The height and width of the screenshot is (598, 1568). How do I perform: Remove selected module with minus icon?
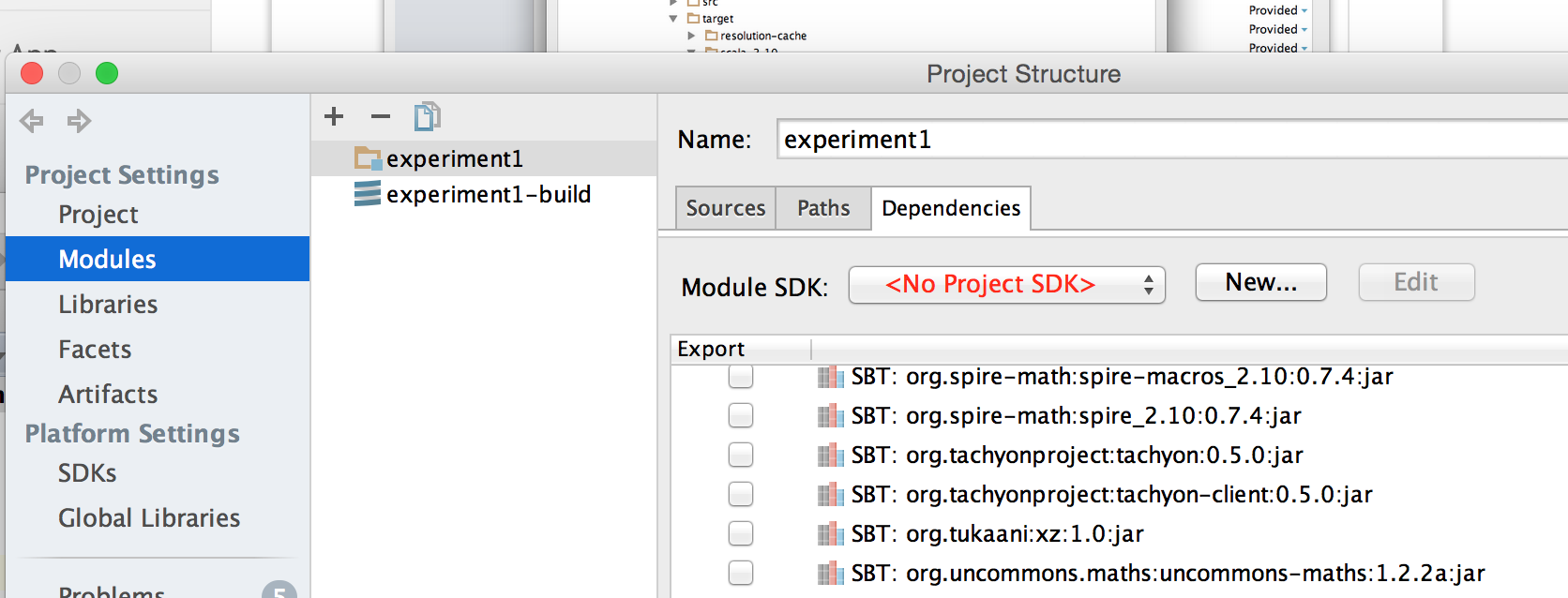pyautogui.click(x=380, y=116)
